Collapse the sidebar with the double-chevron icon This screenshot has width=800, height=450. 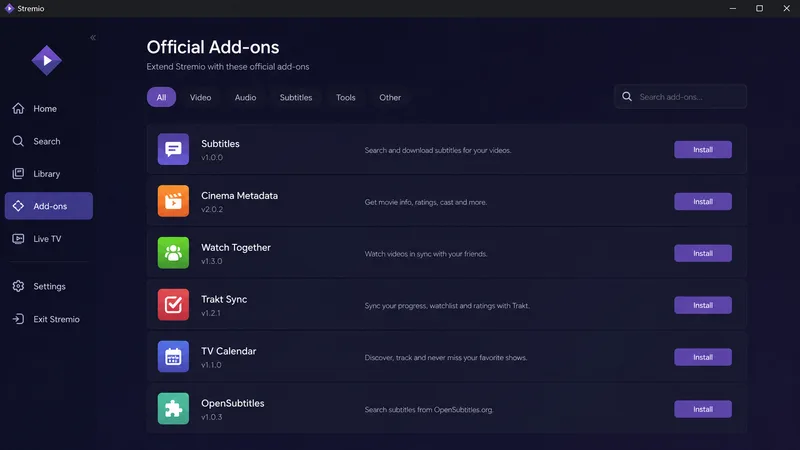point(93,37)
